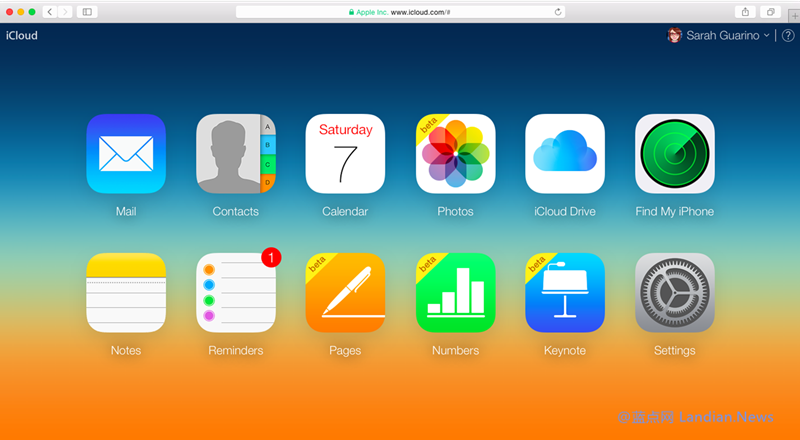Launch the Calendar app showing Saturday 7

click(345, 154)
